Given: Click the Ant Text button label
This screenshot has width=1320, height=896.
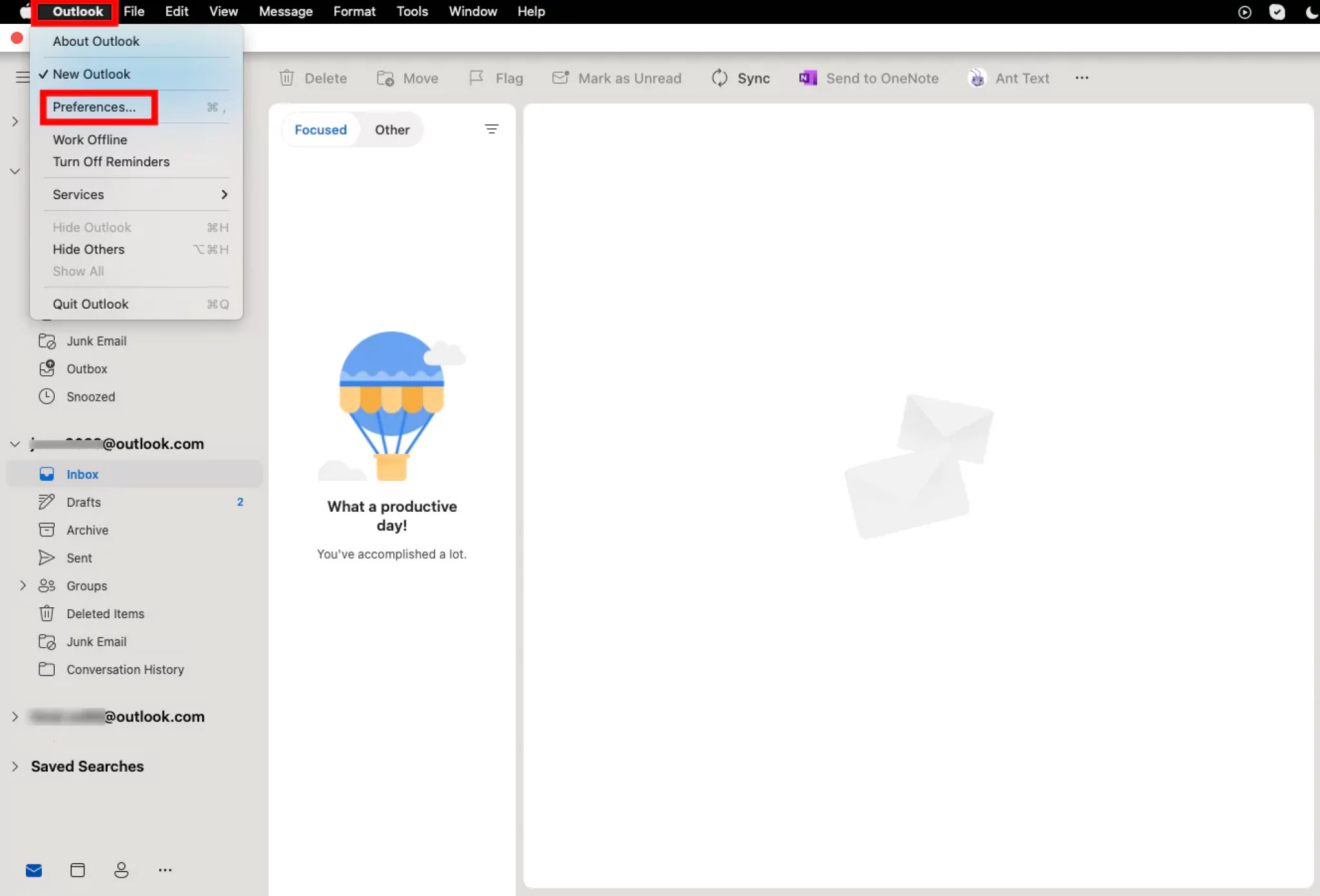Looking at the screenshot, I should (1022, 78).
